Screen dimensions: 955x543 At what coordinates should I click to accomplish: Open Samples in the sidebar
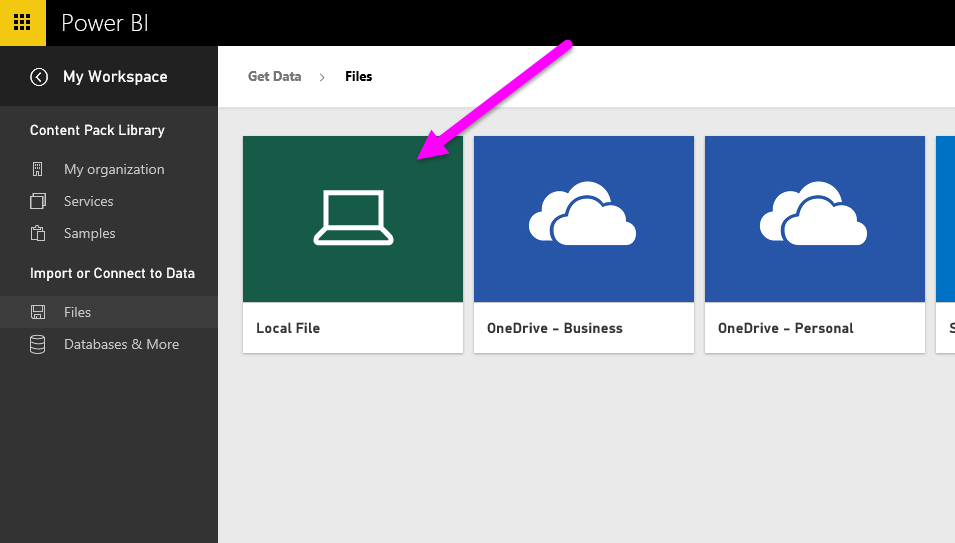pos(90,234)
